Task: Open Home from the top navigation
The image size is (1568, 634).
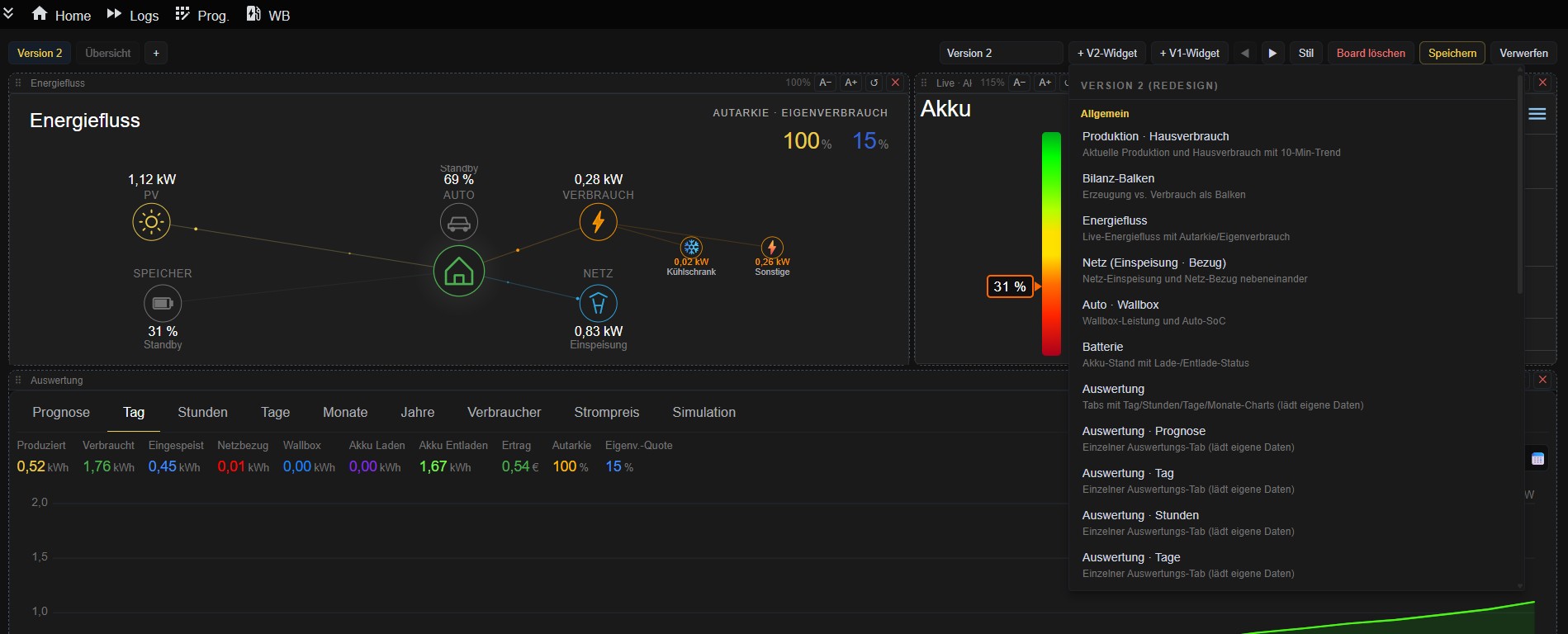Action: pyautogui.click(x=61, y=15)
